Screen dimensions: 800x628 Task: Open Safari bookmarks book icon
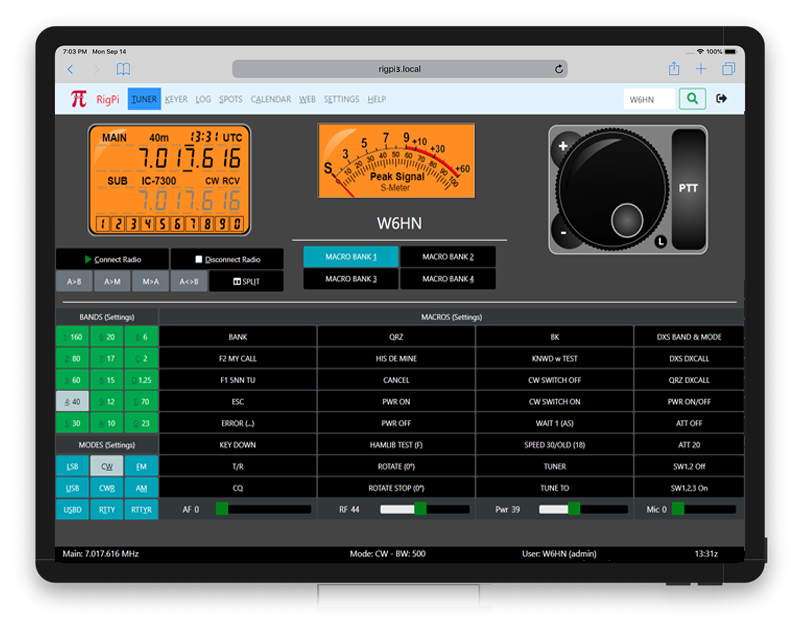[x=123, y=69]
